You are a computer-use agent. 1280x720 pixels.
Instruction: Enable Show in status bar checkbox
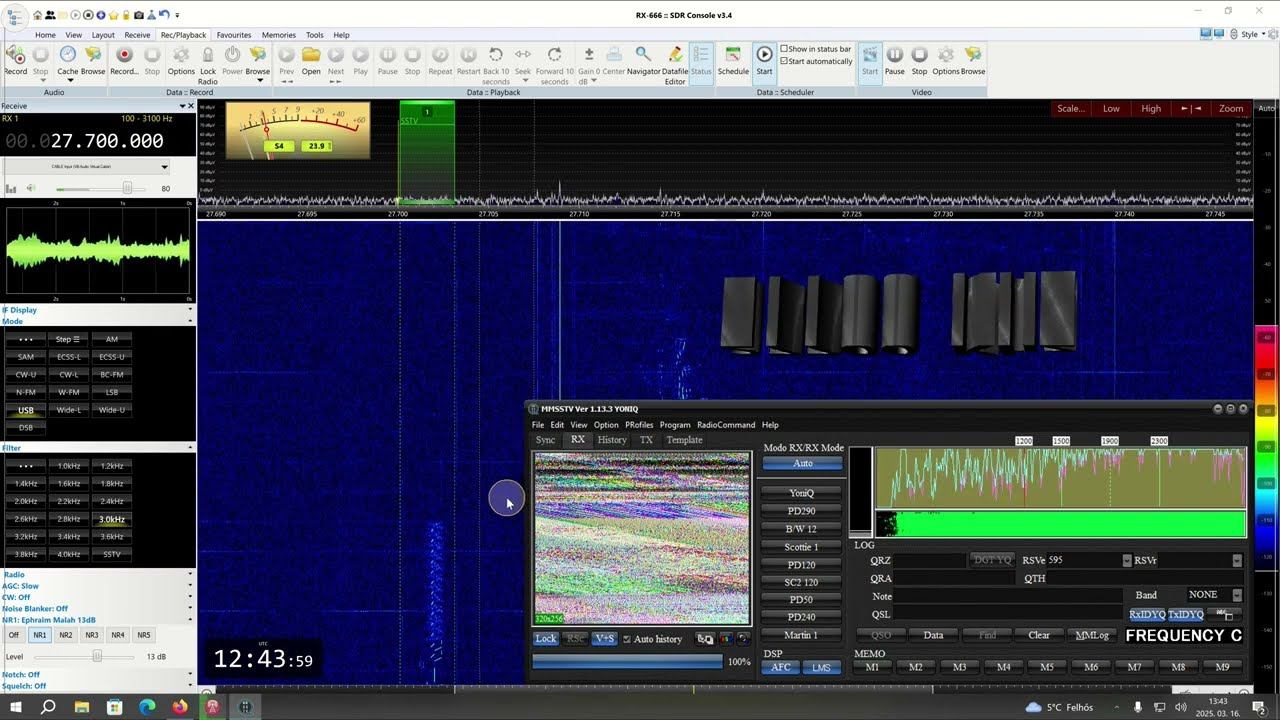point(784,49)
